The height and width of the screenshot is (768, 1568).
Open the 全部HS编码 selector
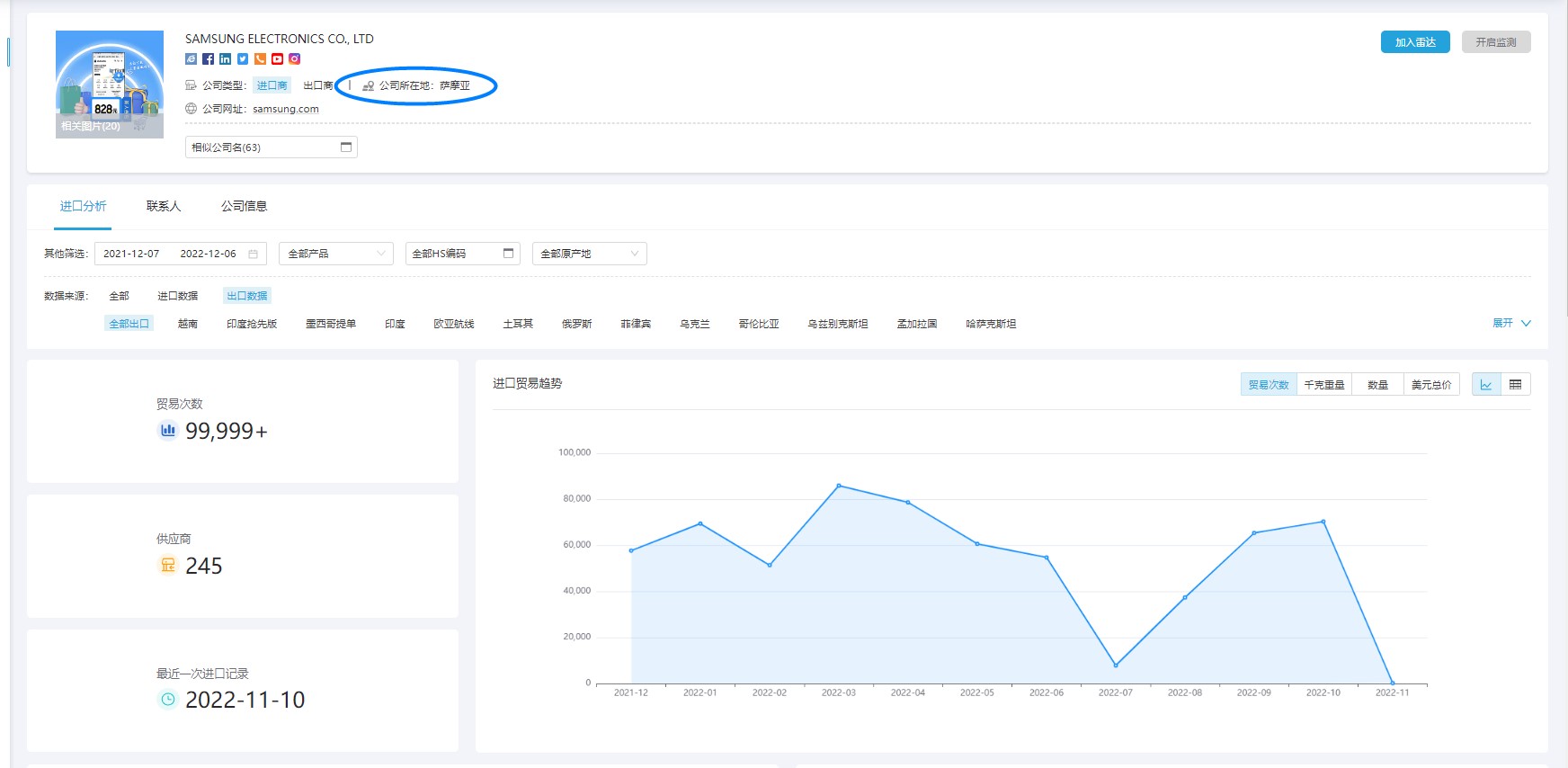(x=463, y=254)
